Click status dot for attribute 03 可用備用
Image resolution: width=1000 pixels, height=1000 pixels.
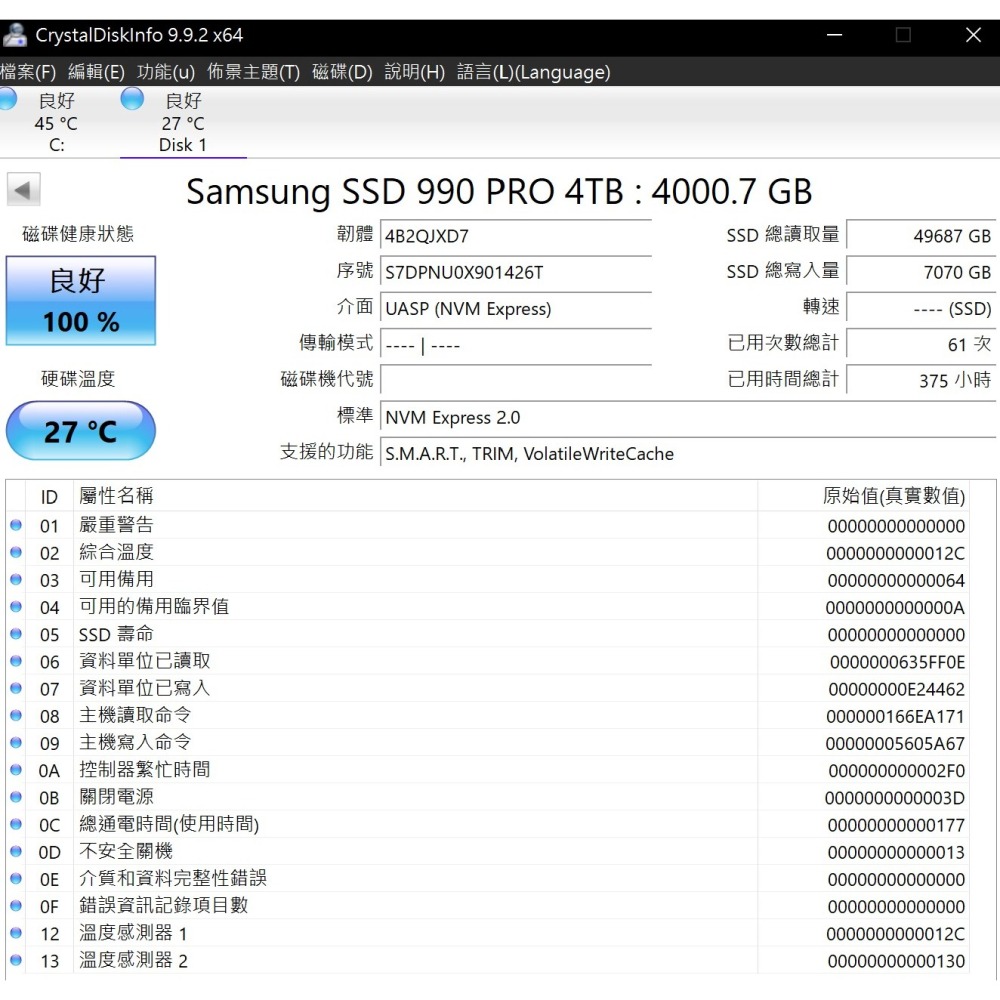16,579
